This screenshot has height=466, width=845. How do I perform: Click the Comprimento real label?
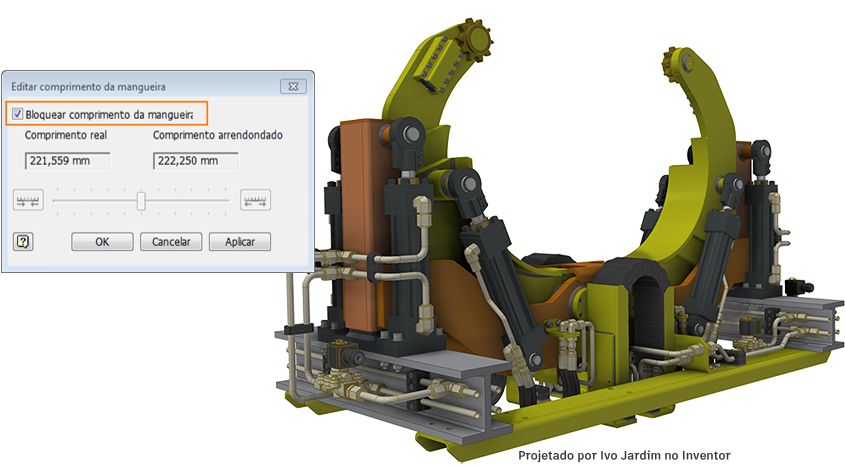tap(66, 135)
